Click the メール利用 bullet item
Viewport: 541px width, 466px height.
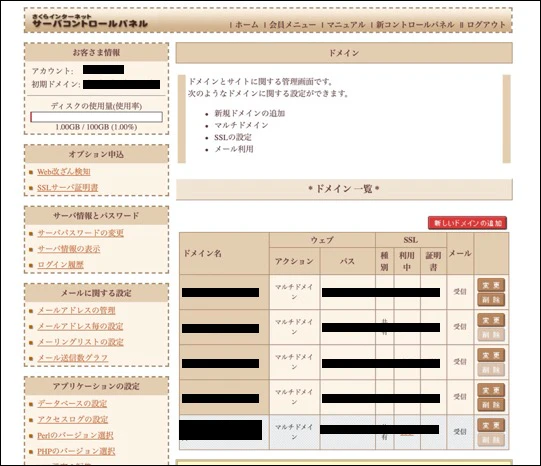(234, 149)
